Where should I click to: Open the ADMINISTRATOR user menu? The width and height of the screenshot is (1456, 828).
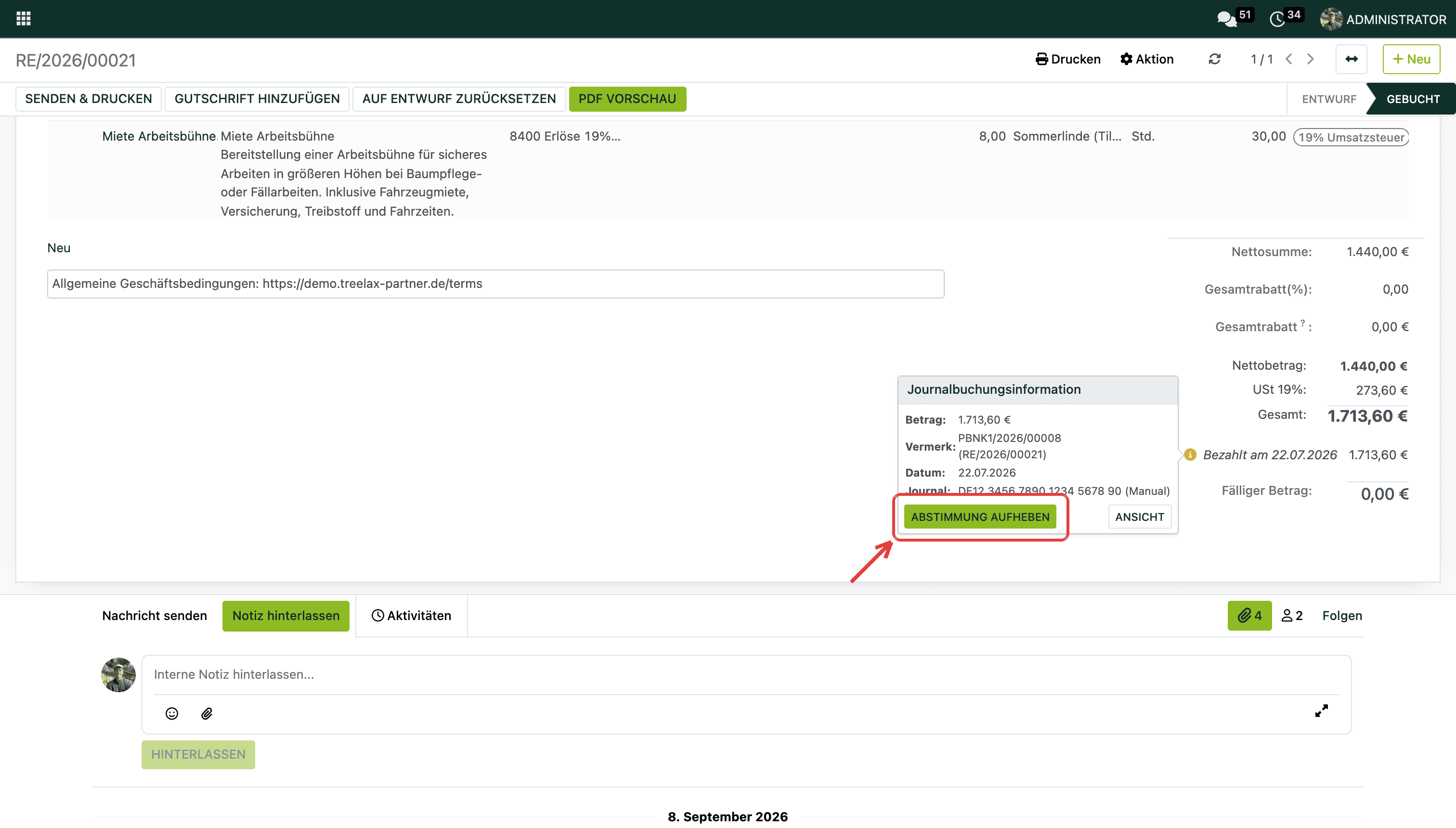click(x=1383, y=19)
